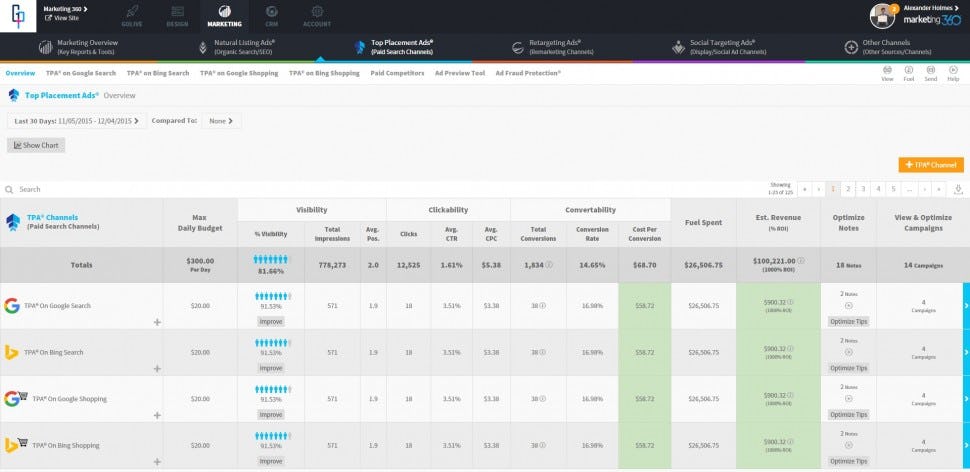Click the Send icon at the top right

tap(930, 70)
